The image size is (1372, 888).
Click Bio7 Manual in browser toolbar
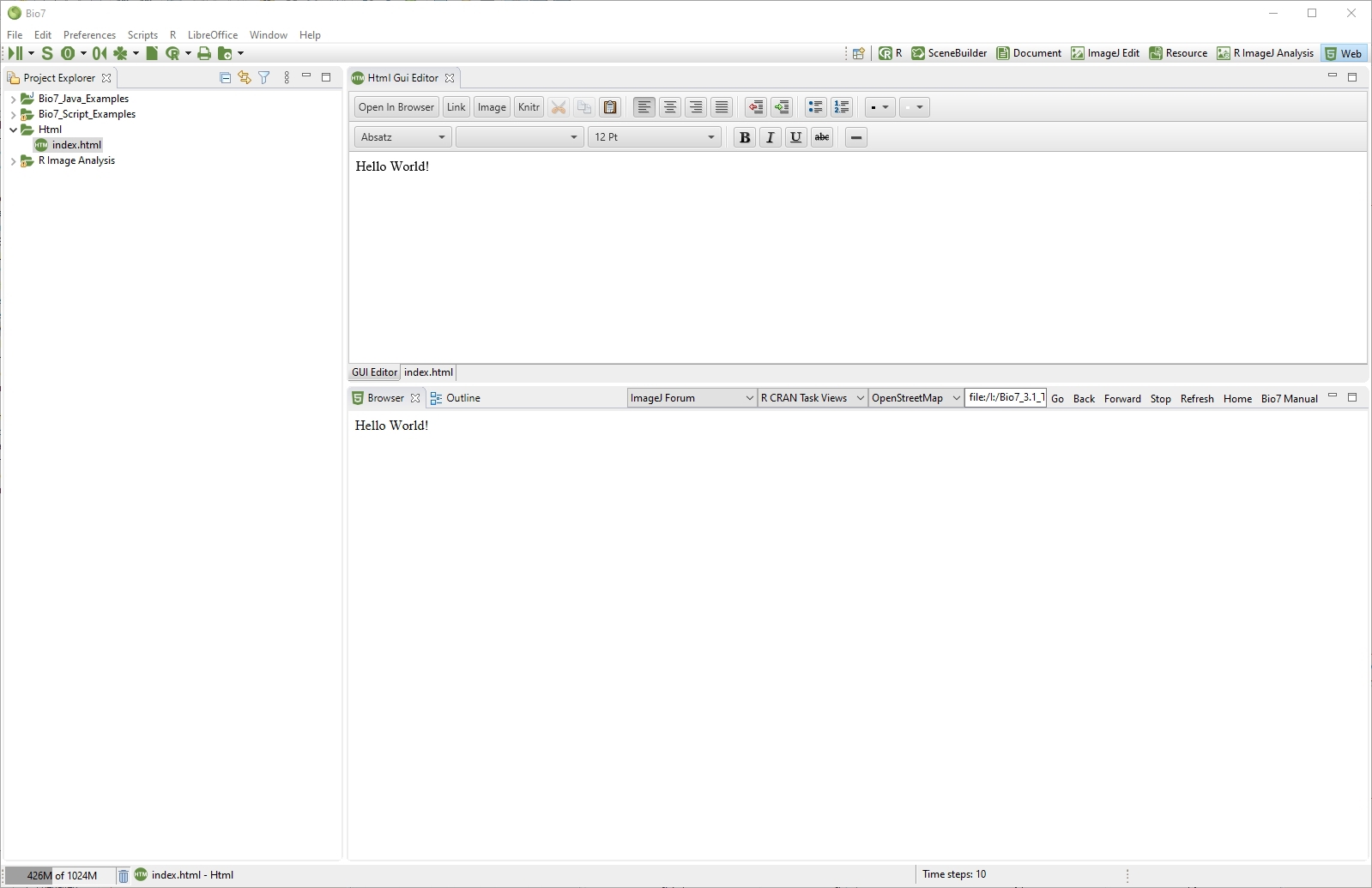1289,399
